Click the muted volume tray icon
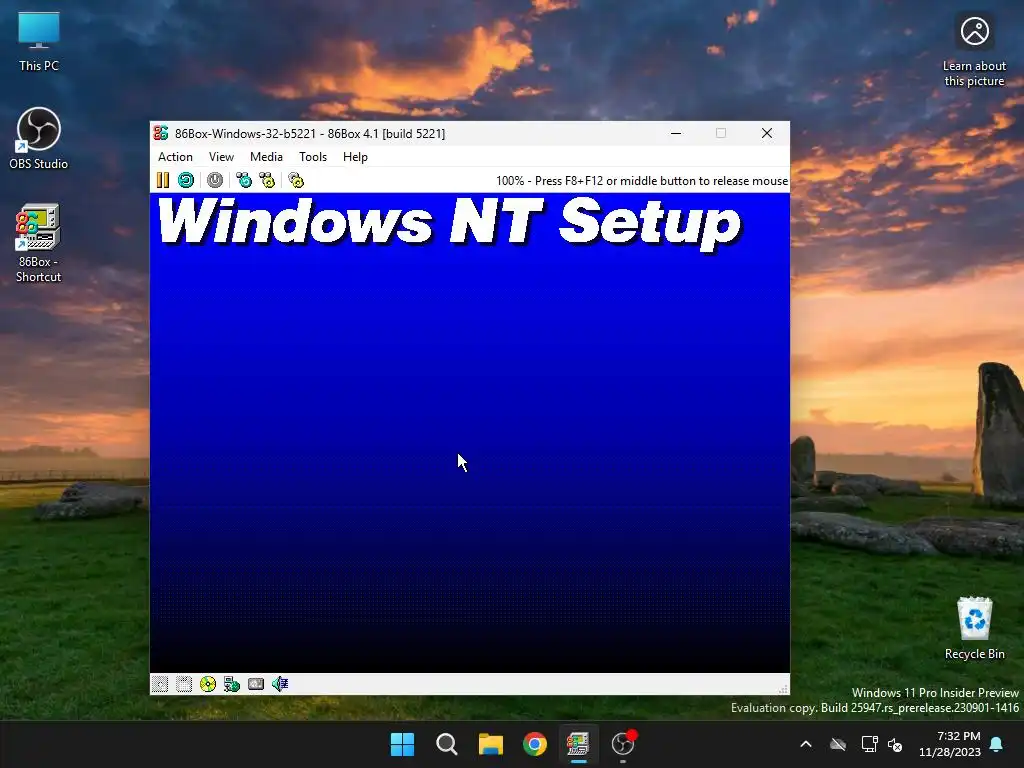1024x768 pixels. (x=895, y=744)
